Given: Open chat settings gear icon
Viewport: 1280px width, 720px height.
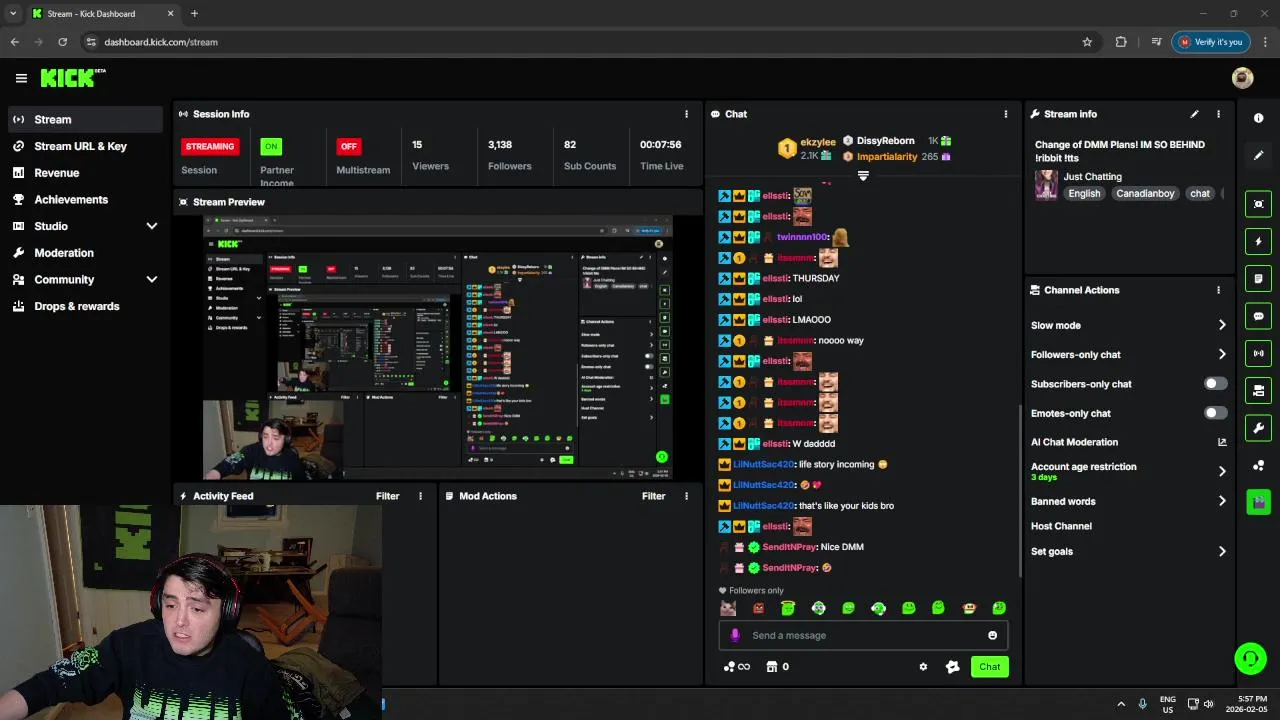Looking at the screenshot, I should coord(923,667).
